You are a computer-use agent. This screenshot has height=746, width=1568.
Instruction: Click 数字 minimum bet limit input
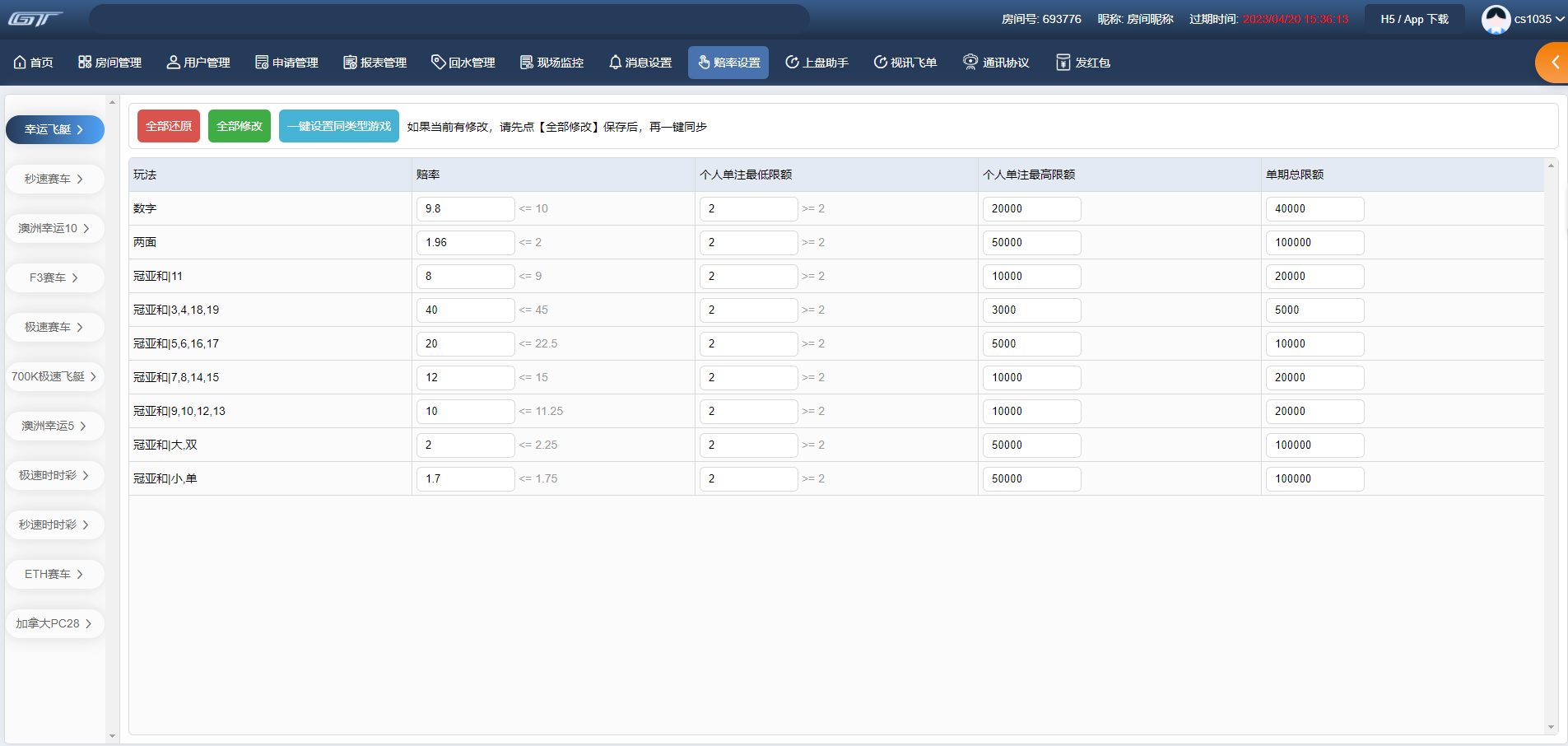click(749, 208)
